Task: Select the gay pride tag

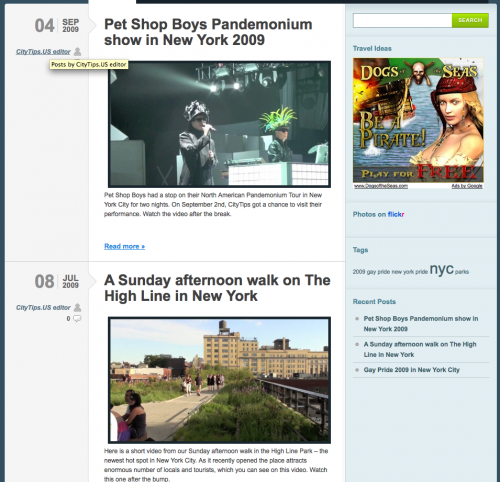Action: point(378,272)
